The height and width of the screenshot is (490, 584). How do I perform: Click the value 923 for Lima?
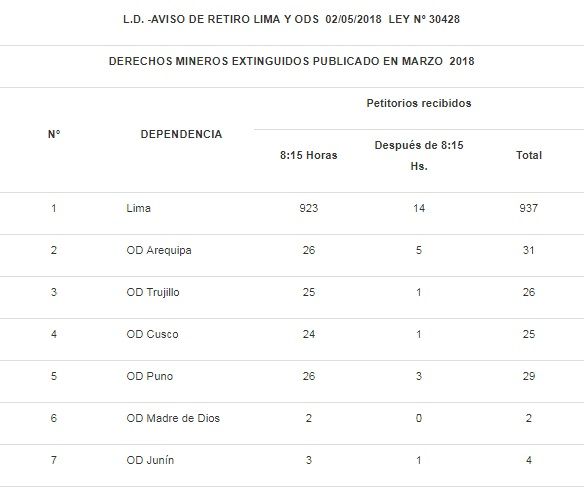(309, 208)
